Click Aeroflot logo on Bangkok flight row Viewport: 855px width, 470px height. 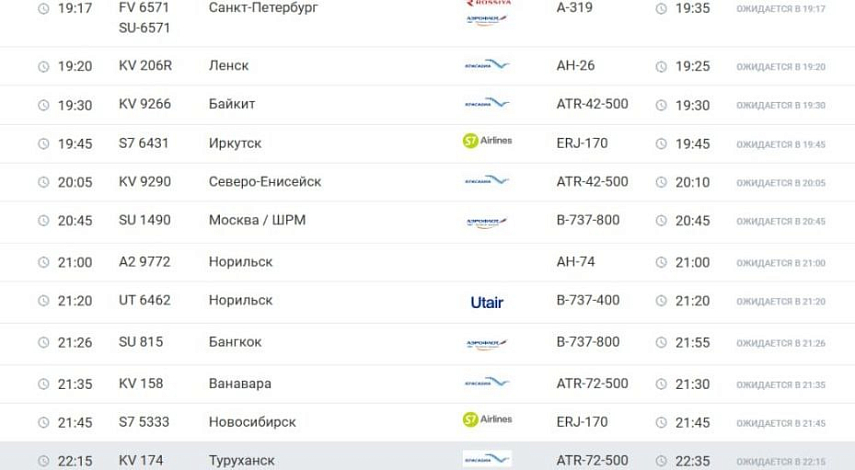487,343
